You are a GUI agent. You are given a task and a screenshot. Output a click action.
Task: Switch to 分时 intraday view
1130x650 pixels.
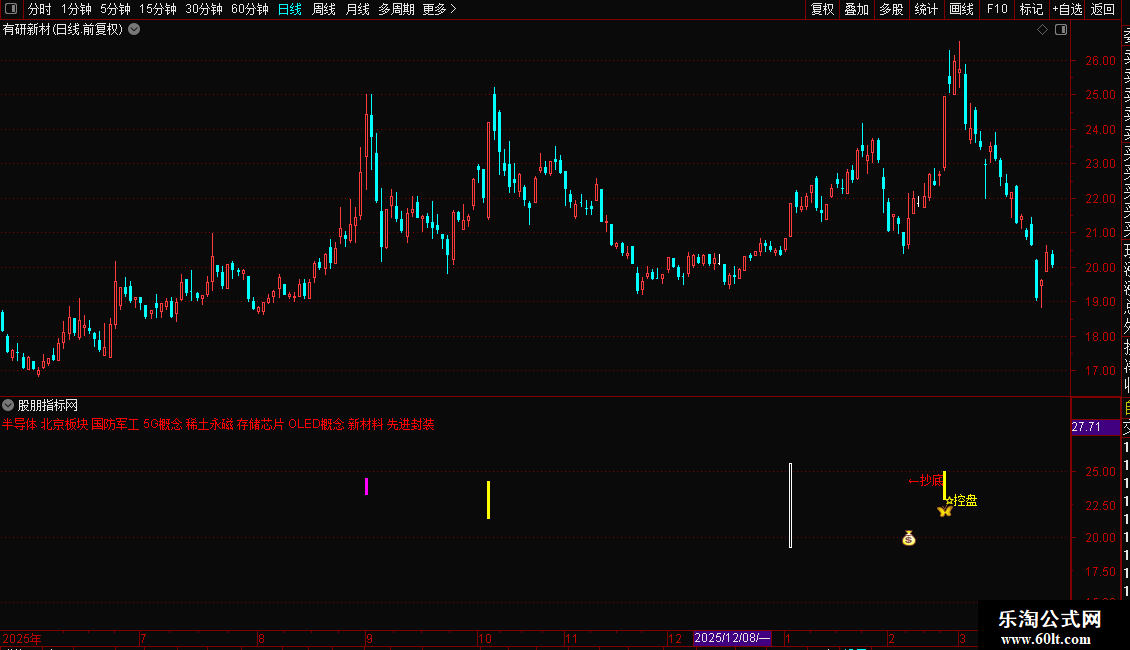click(40, 9)
